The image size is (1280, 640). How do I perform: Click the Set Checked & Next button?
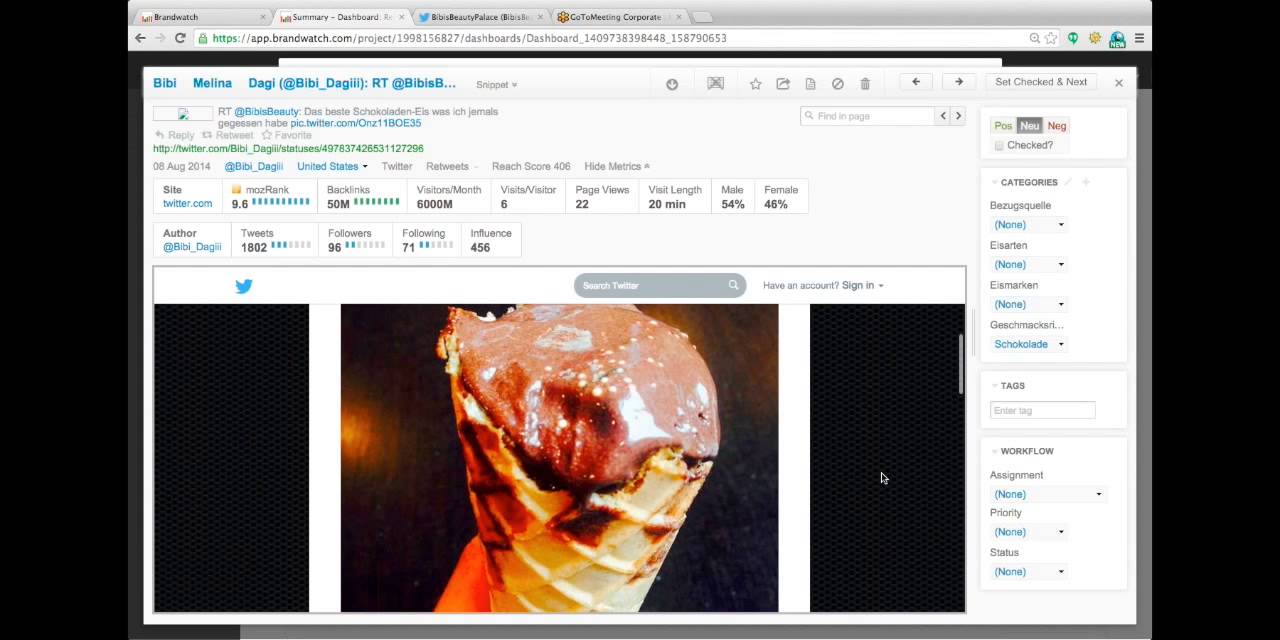click(1041, 82)
